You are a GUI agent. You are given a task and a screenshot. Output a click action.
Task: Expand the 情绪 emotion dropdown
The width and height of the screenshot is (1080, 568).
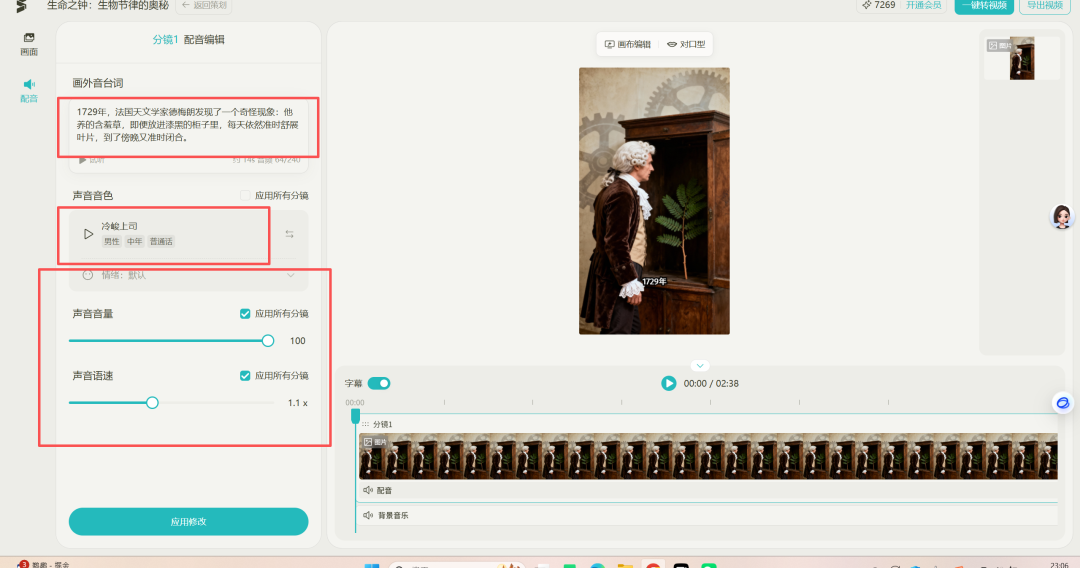(x=290, y=275)
